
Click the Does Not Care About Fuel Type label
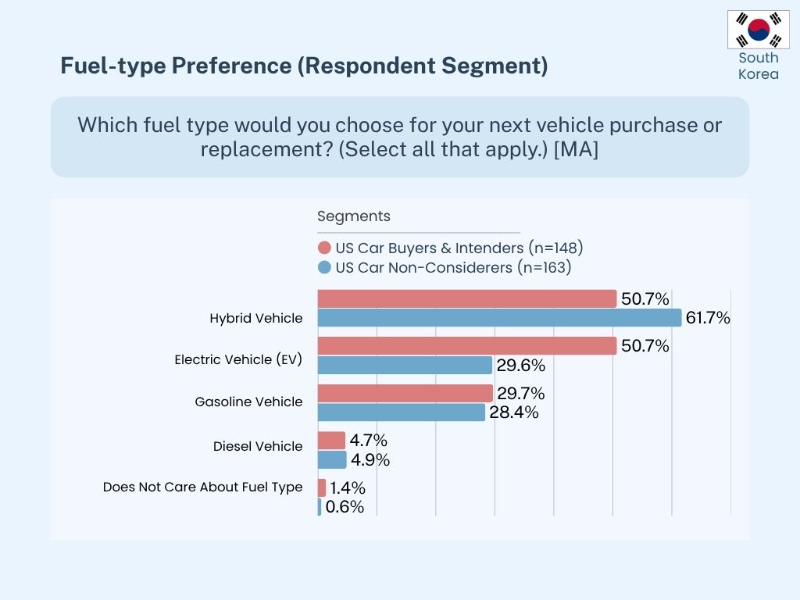[x=202, y=488]
